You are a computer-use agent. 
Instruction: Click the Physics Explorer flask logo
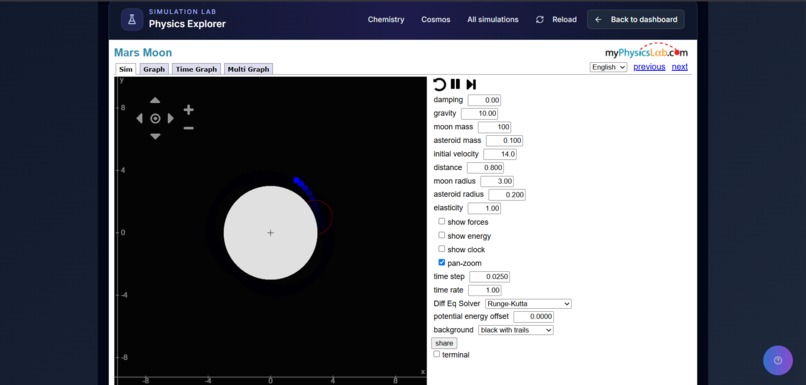coord(132,20)
